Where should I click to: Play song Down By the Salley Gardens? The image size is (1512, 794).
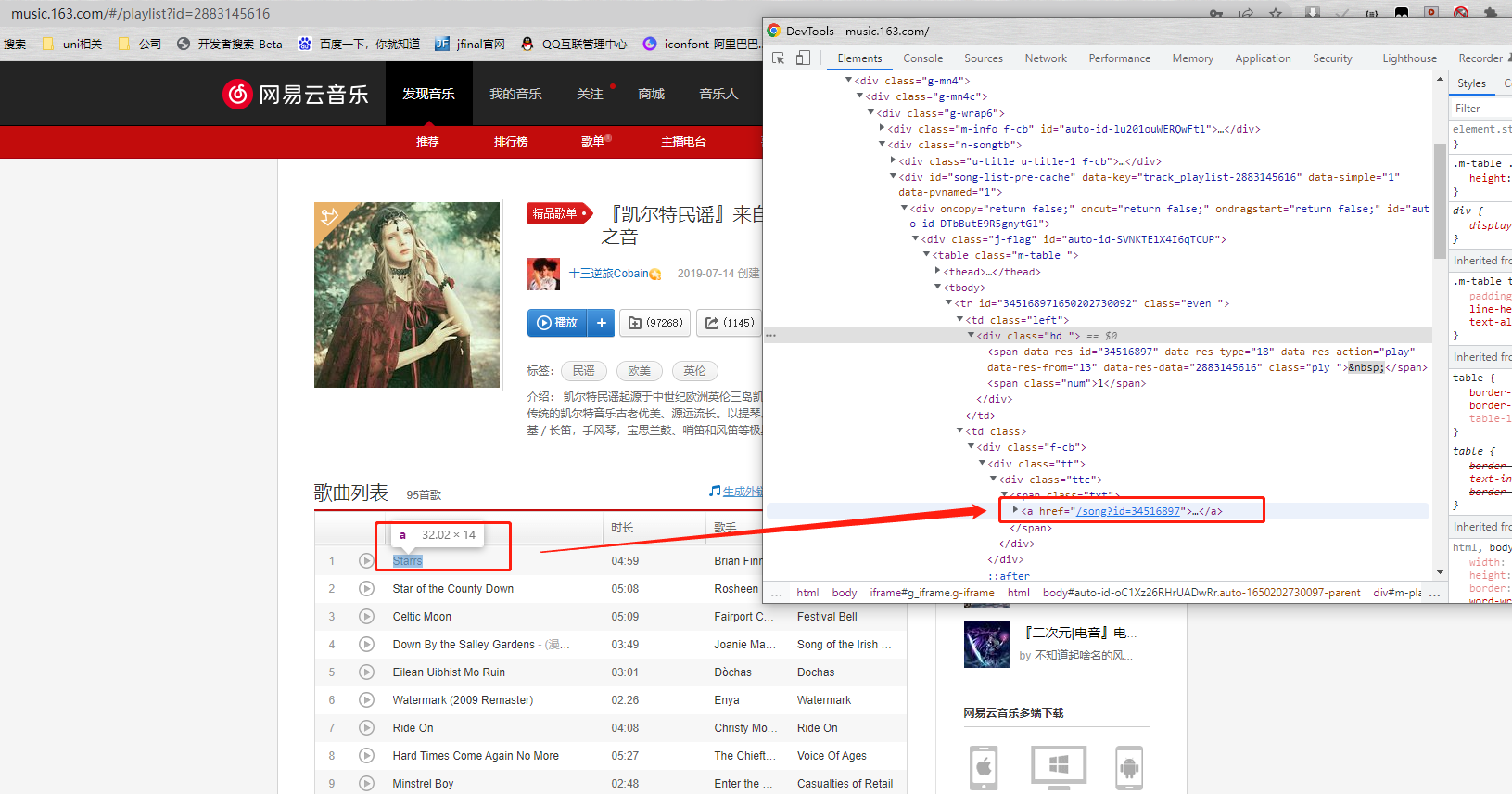click(366, 645)
